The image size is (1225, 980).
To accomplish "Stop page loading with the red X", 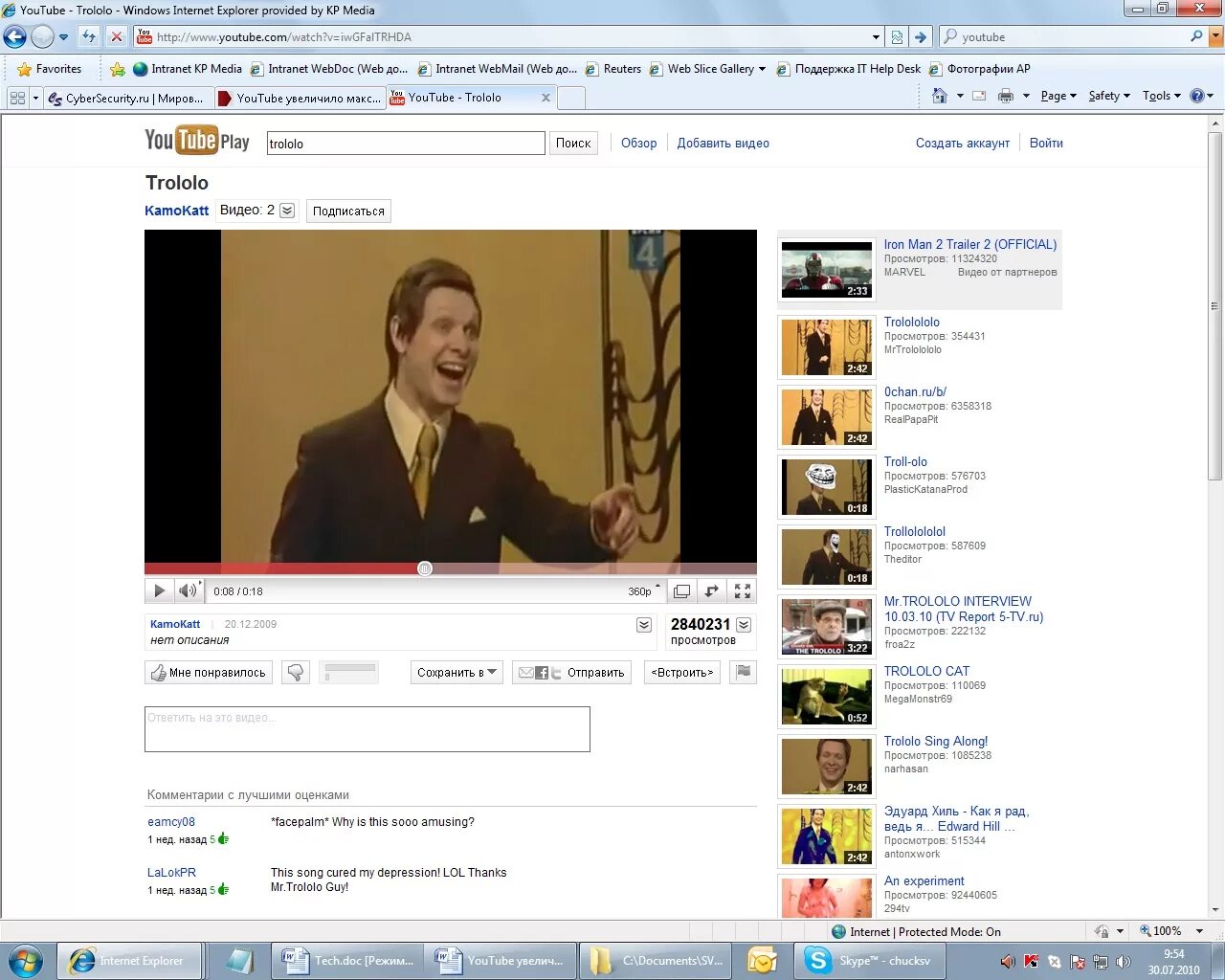I will click(x=117, y=36).
